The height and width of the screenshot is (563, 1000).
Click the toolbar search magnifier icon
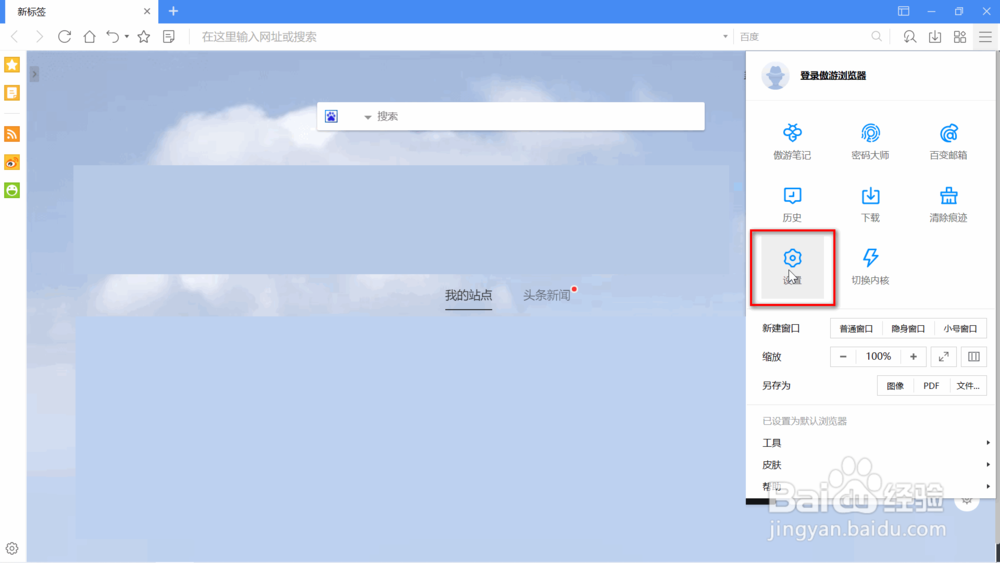click(877, 37)
